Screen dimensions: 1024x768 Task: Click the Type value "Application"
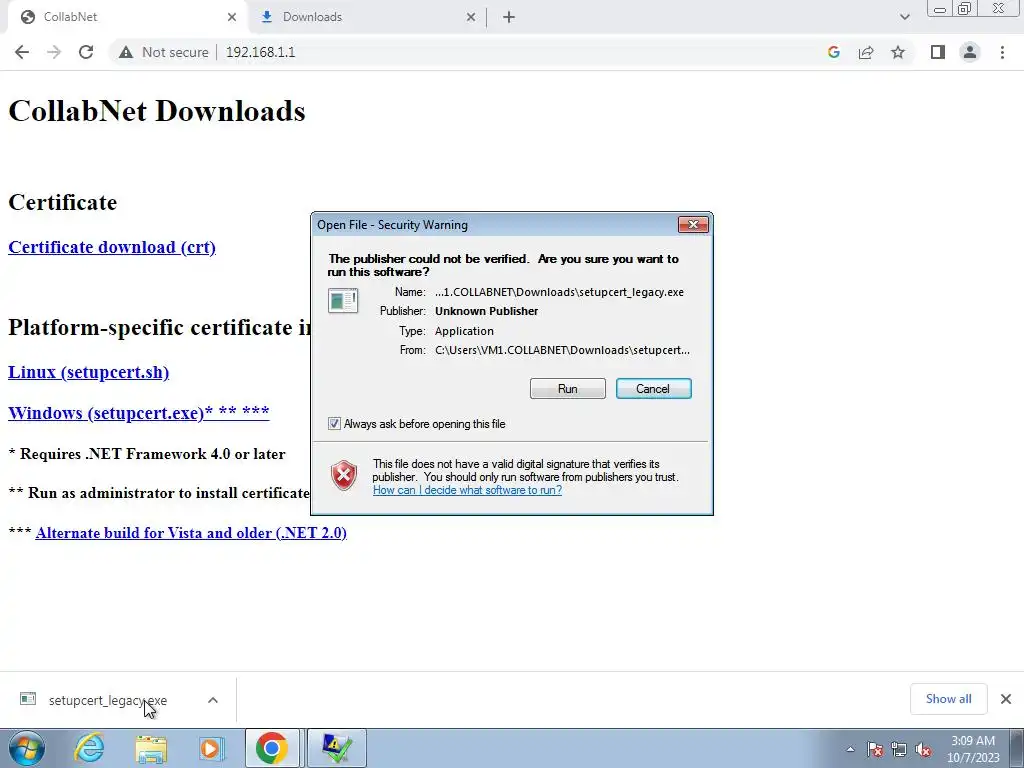click(x=464, y=331)
